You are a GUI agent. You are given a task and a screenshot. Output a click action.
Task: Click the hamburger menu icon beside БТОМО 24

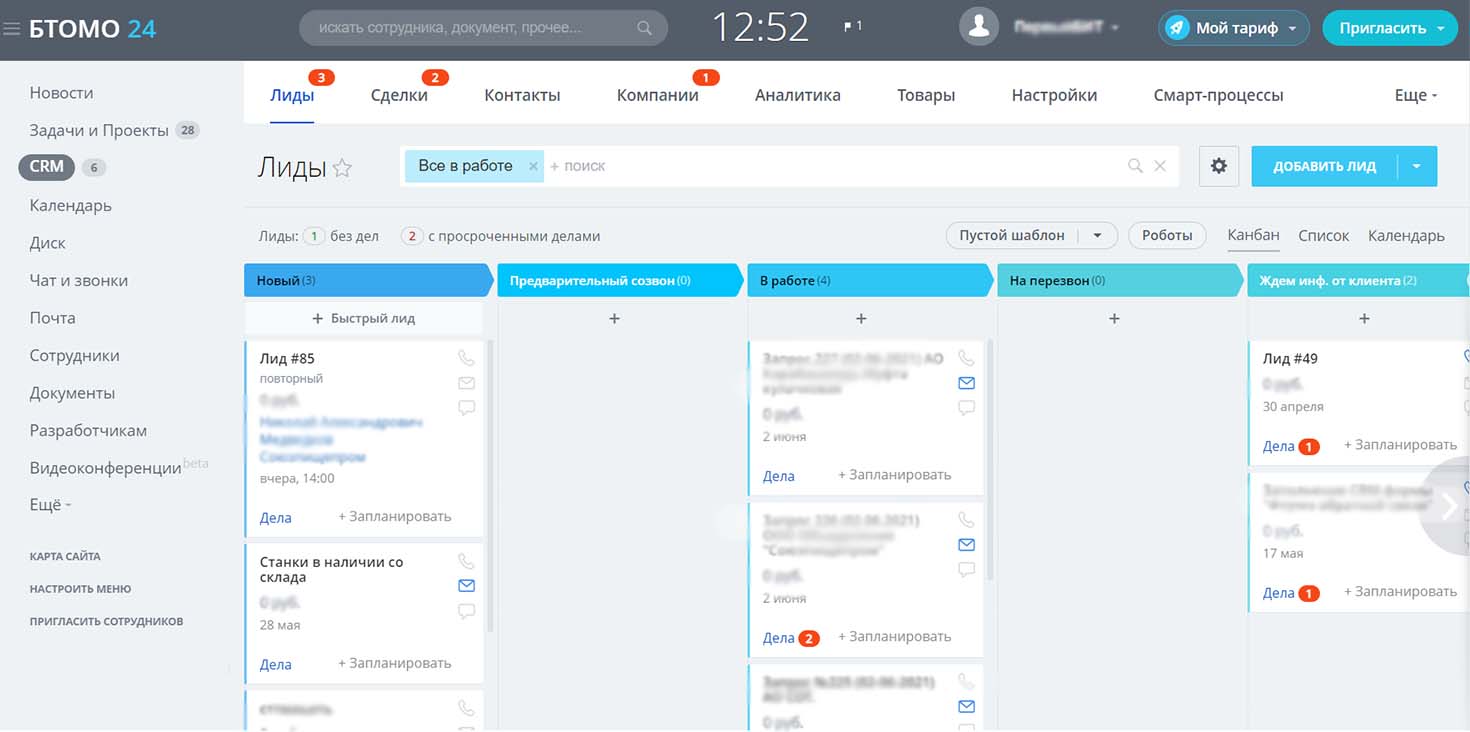(x=12, y=29)
